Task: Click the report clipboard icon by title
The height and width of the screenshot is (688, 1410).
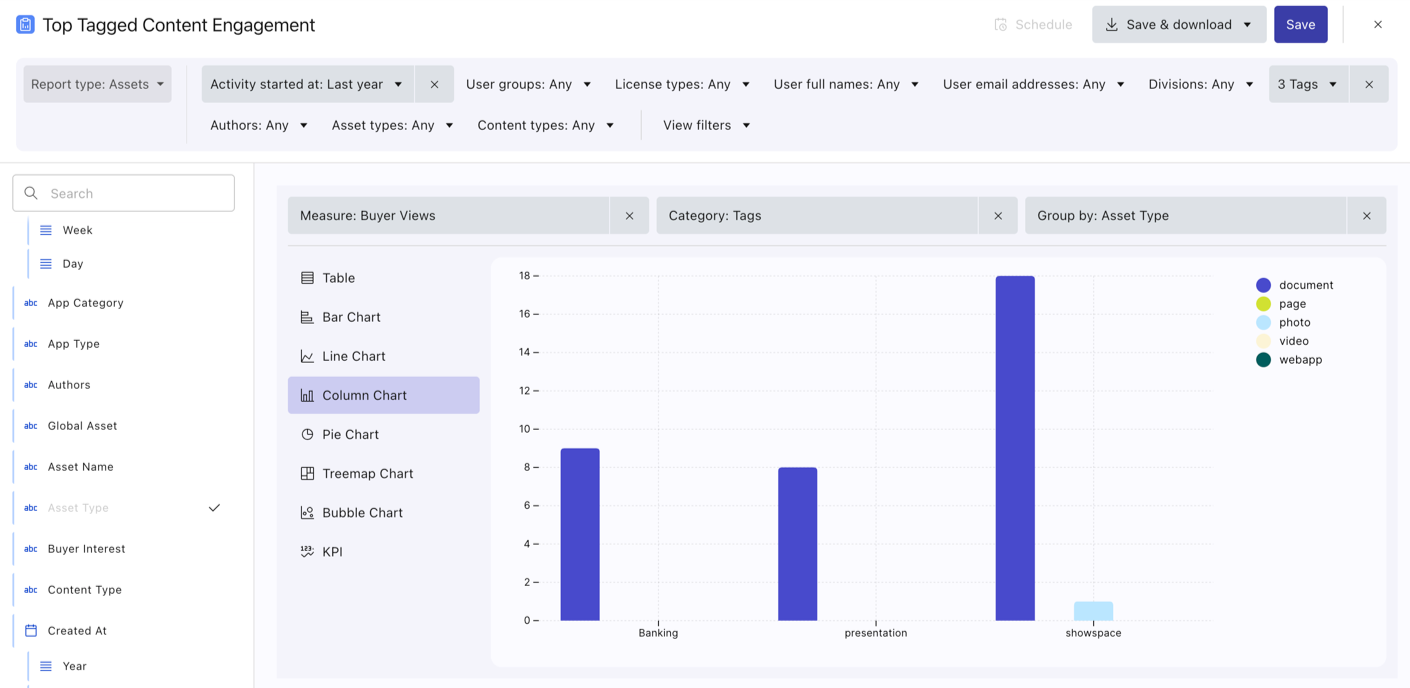Action: [x=25, y=25]
